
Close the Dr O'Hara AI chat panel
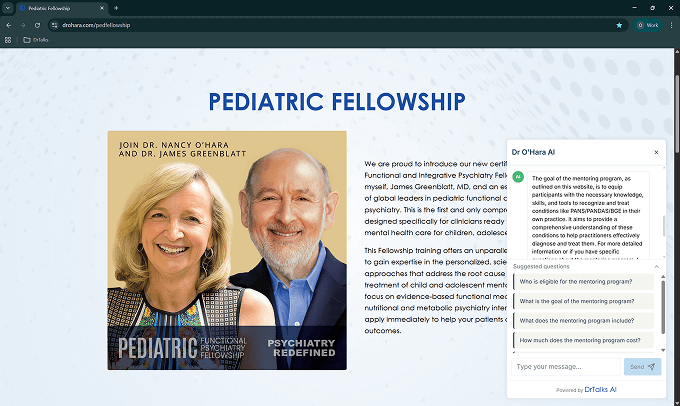point(656,152)
